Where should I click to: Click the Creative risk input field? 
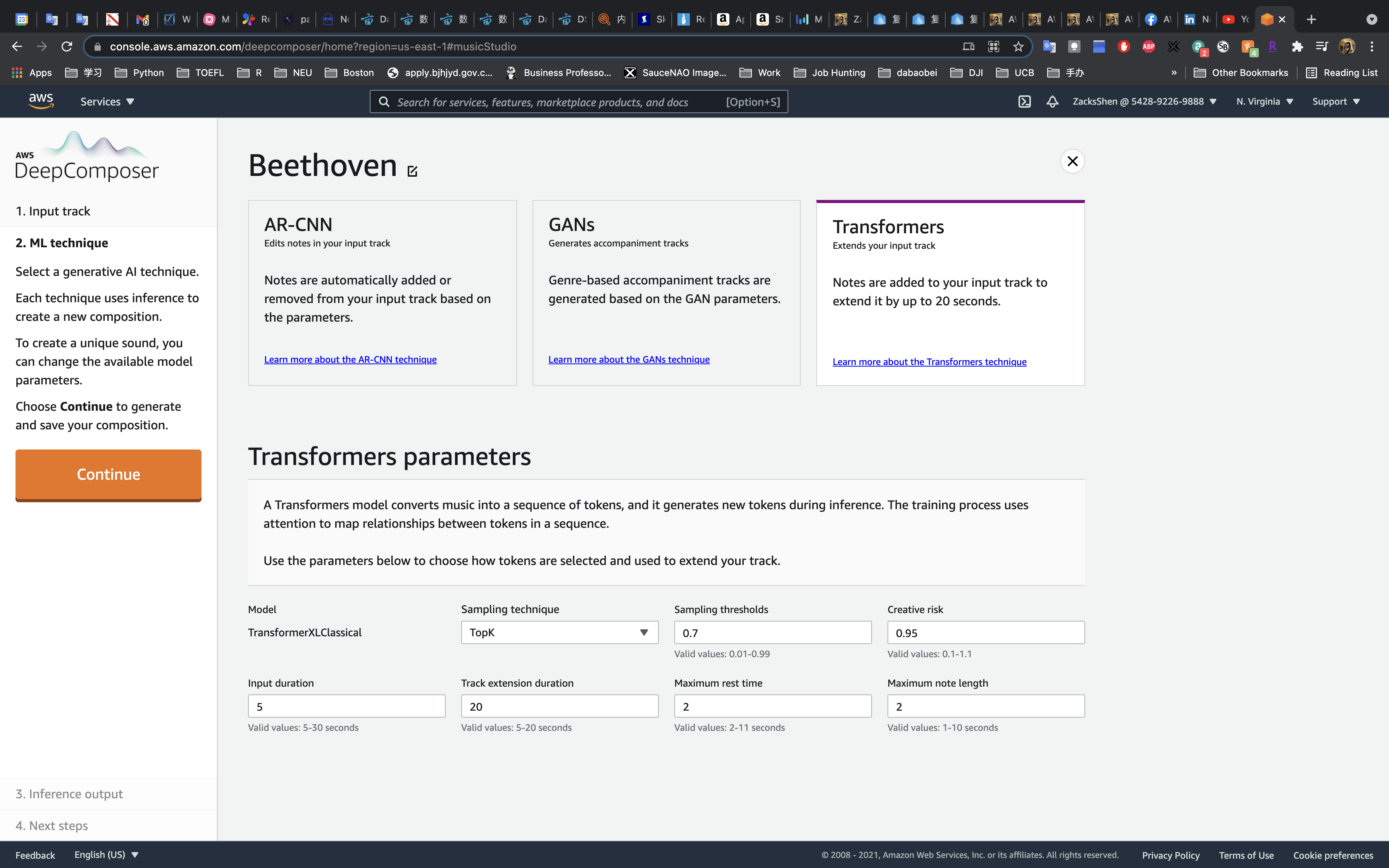click(x=986, y=633)
